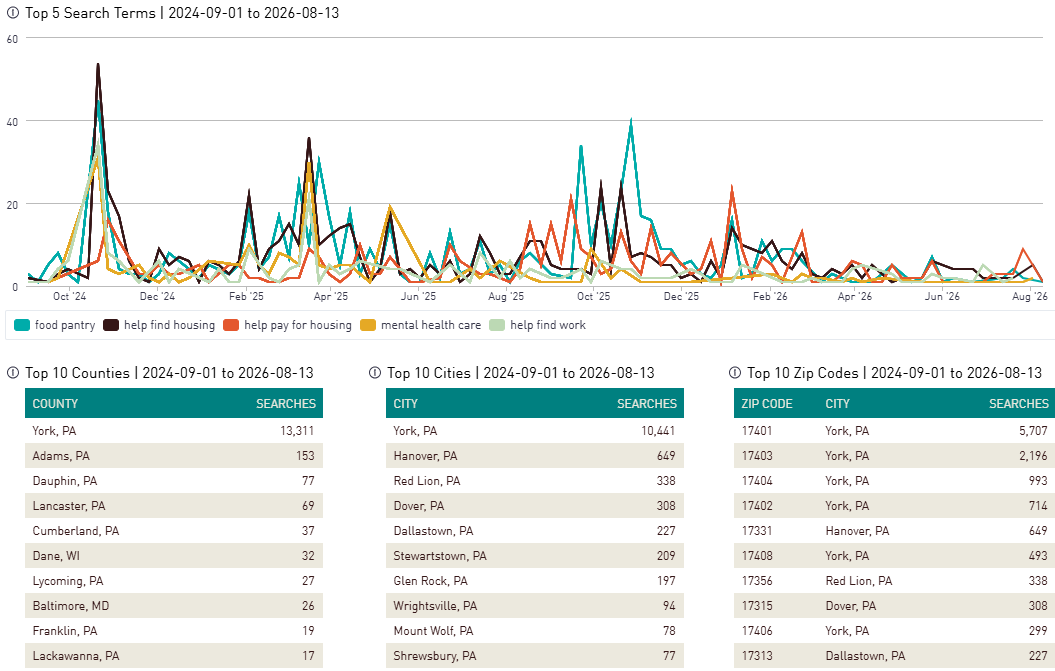Image resolution: width=1055 pixels, height=671 pixels.
Task: Select Dover, PA row in cities table
Action: click(535, 505)
